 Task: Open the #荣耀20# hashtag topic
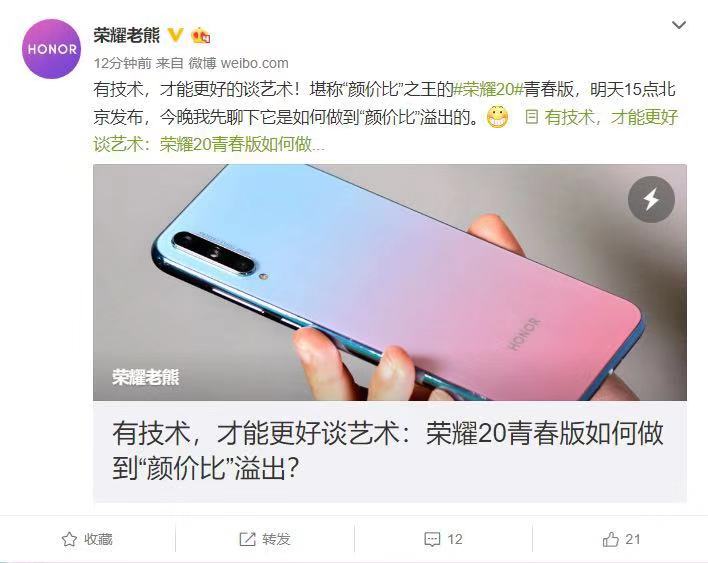pos(488,89)
